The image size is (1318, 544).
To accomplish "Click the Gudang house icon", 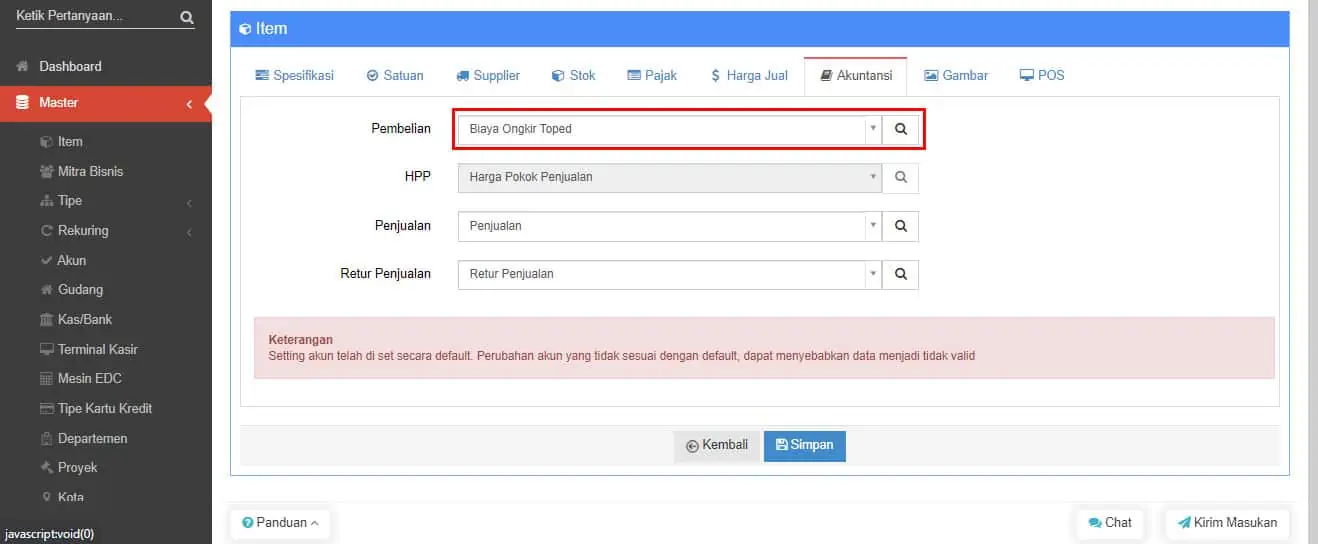I will [46, 290].
